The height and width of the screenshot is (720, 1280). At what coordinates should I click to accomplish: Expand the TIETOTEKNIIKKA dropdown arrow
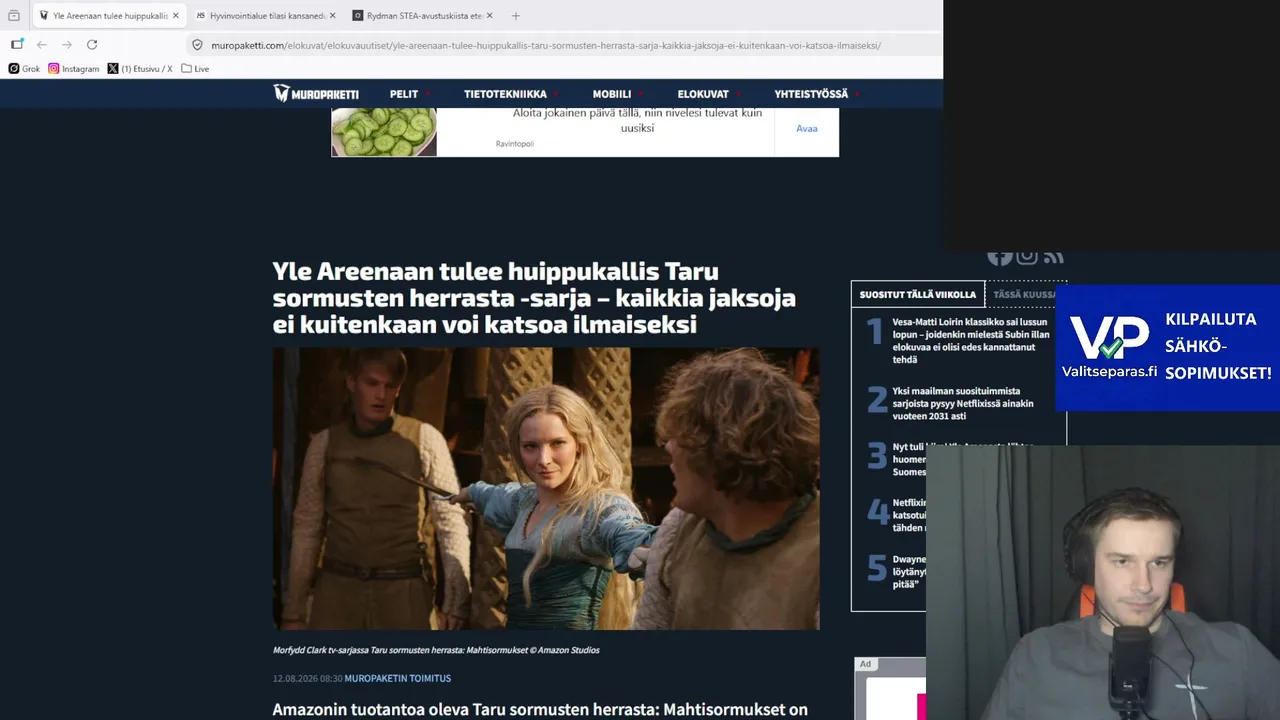(556, 94)
